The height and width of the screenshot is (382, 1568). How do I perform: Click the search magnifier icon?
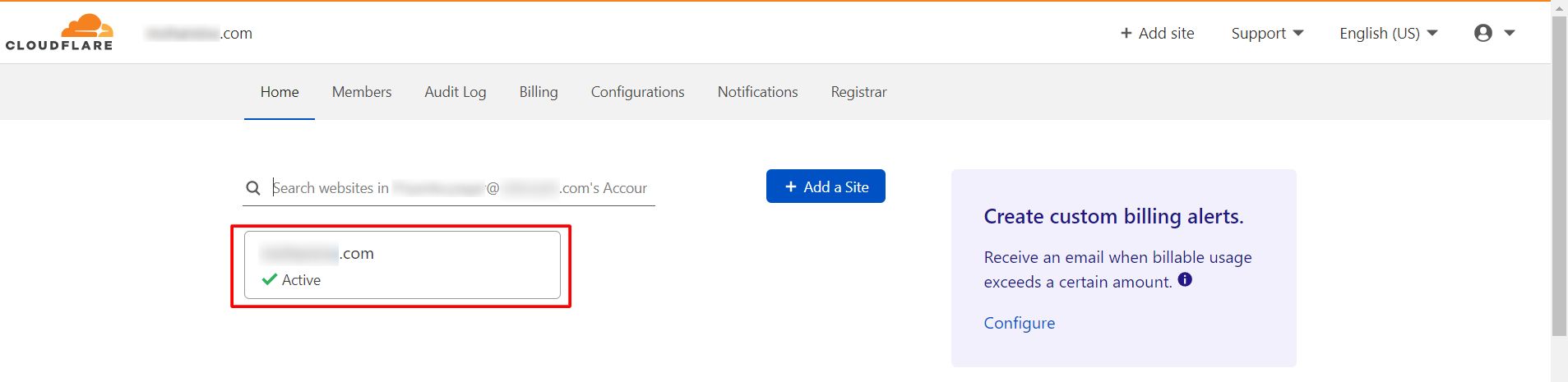[x=253, y=188]
